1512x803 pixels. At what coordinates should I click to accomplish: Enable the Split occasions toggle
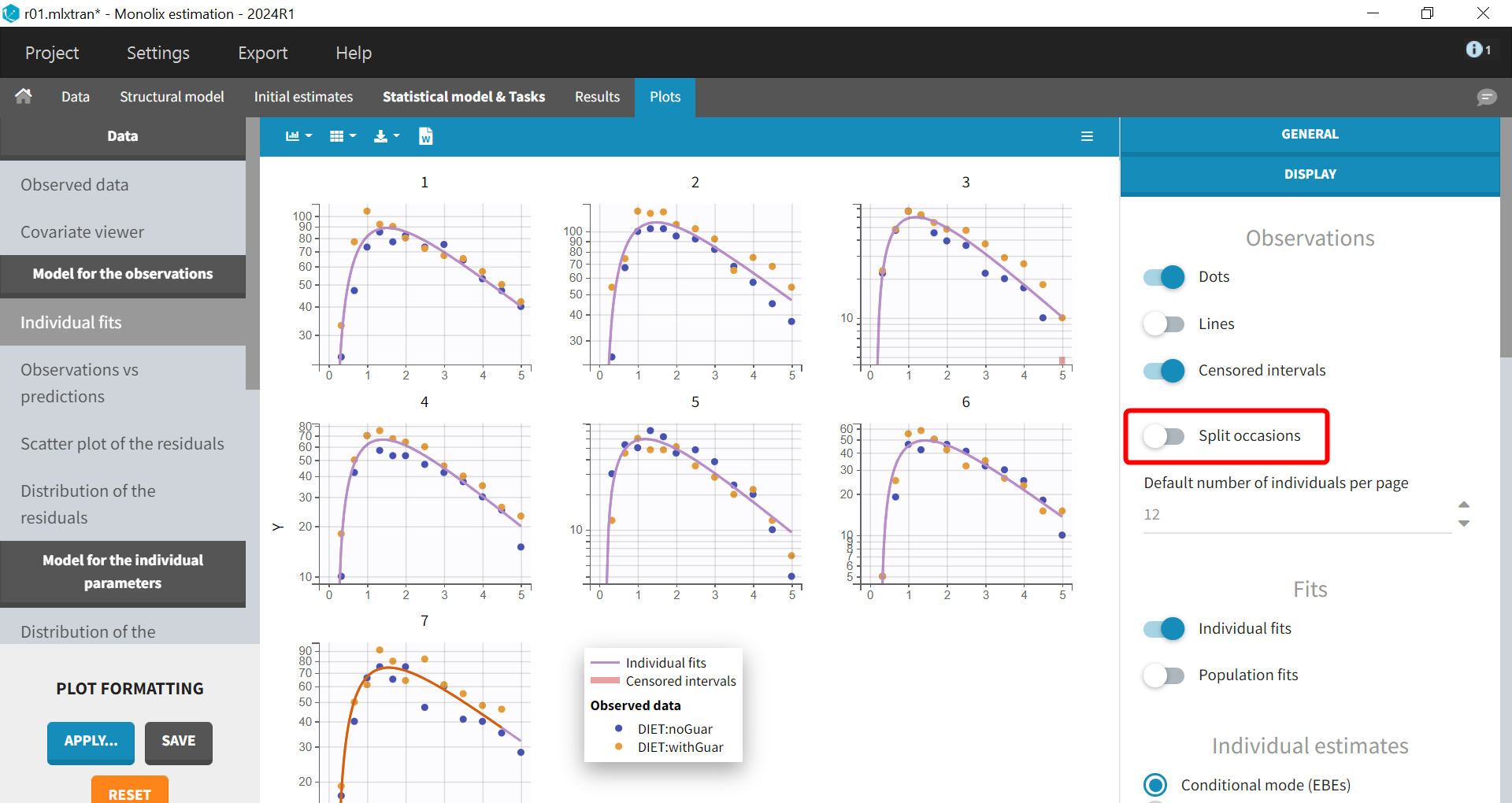(1164, 436)
